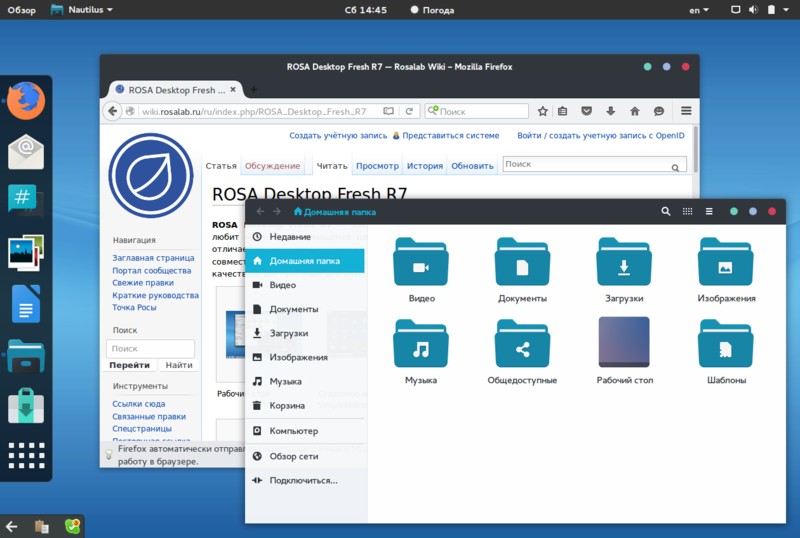Click the Погода weather indicator
The width and height of the screenshot is (800, 538).
(432, 10)
